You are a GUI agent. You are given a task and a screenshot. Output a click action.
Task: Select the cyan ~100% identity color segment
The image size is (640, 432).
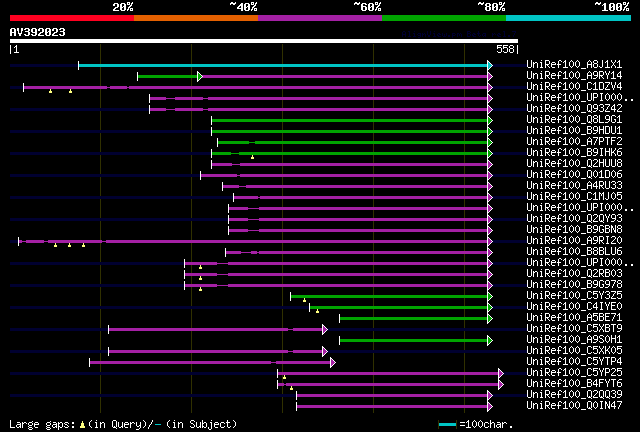coord(569,18)
